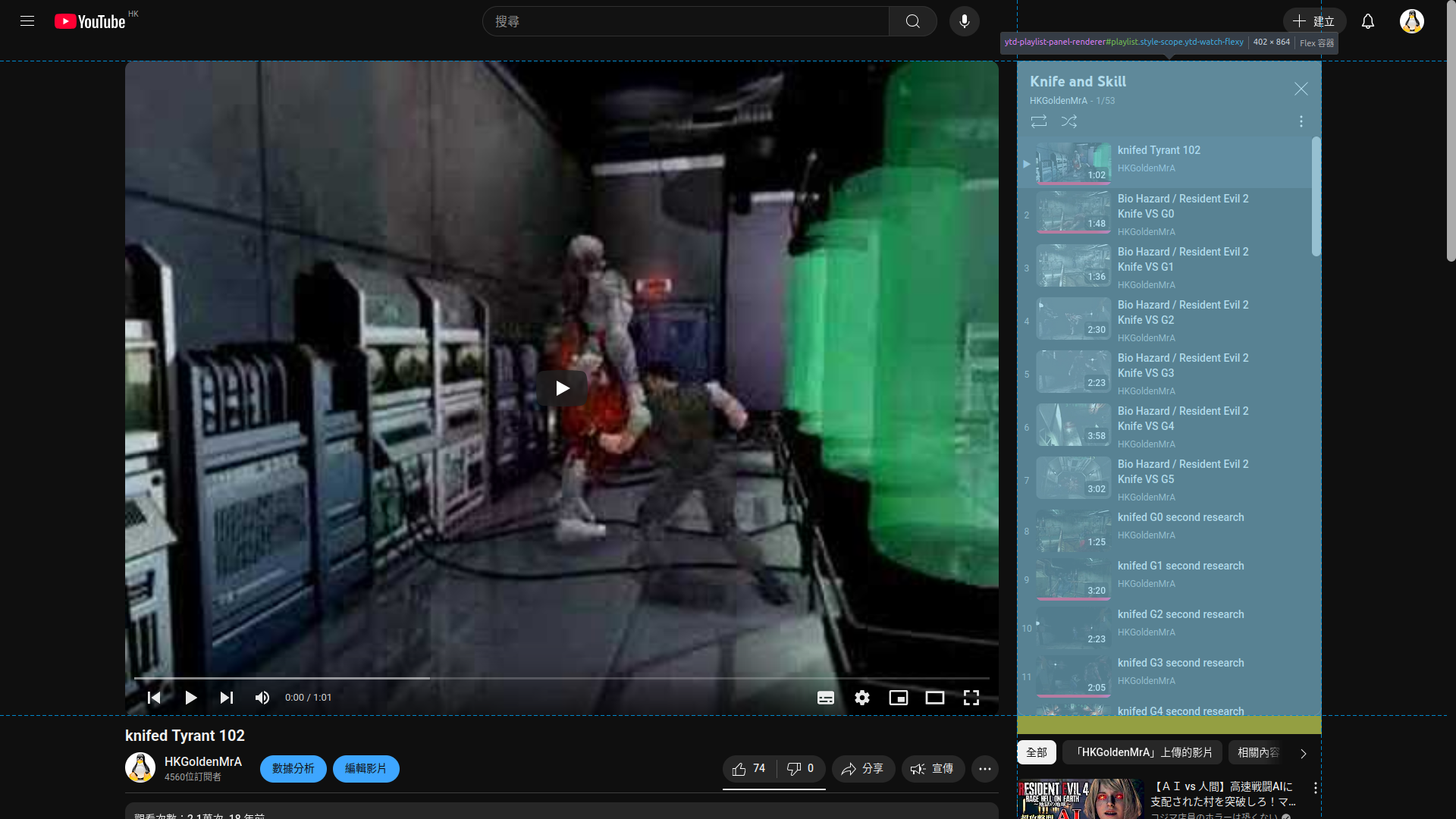Enter fullscreen mode

pyautogui.click(x=971, y=698)
